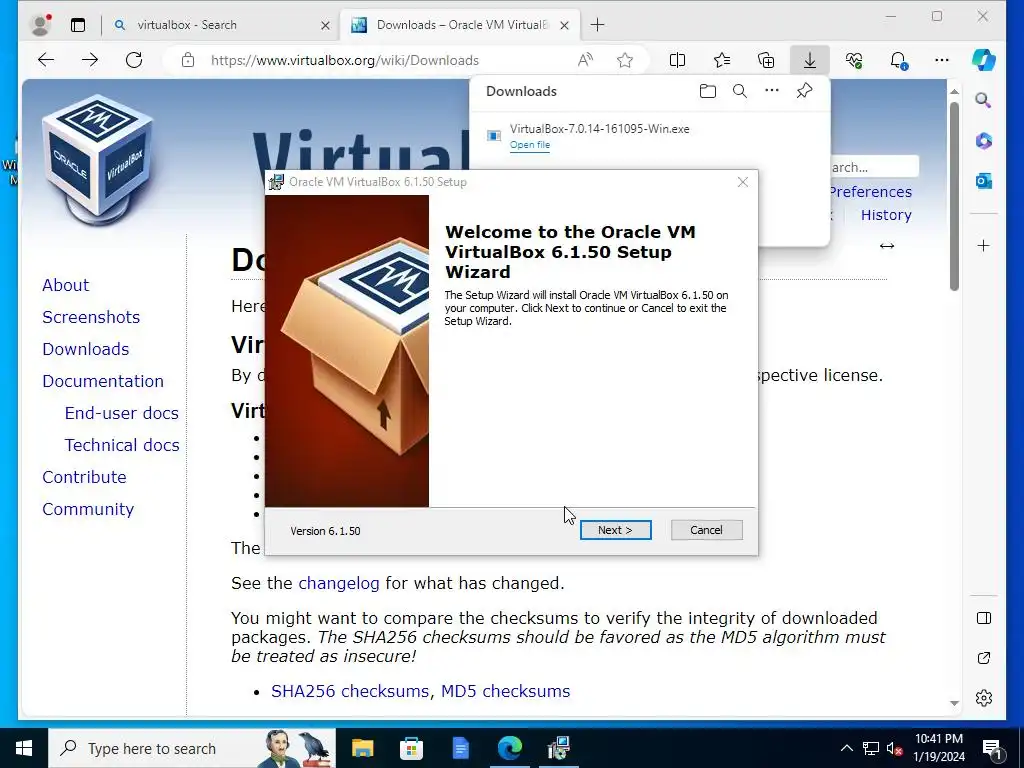
Task: Open Collections icon
Action: pyautogui.click(x=765, y=60)
